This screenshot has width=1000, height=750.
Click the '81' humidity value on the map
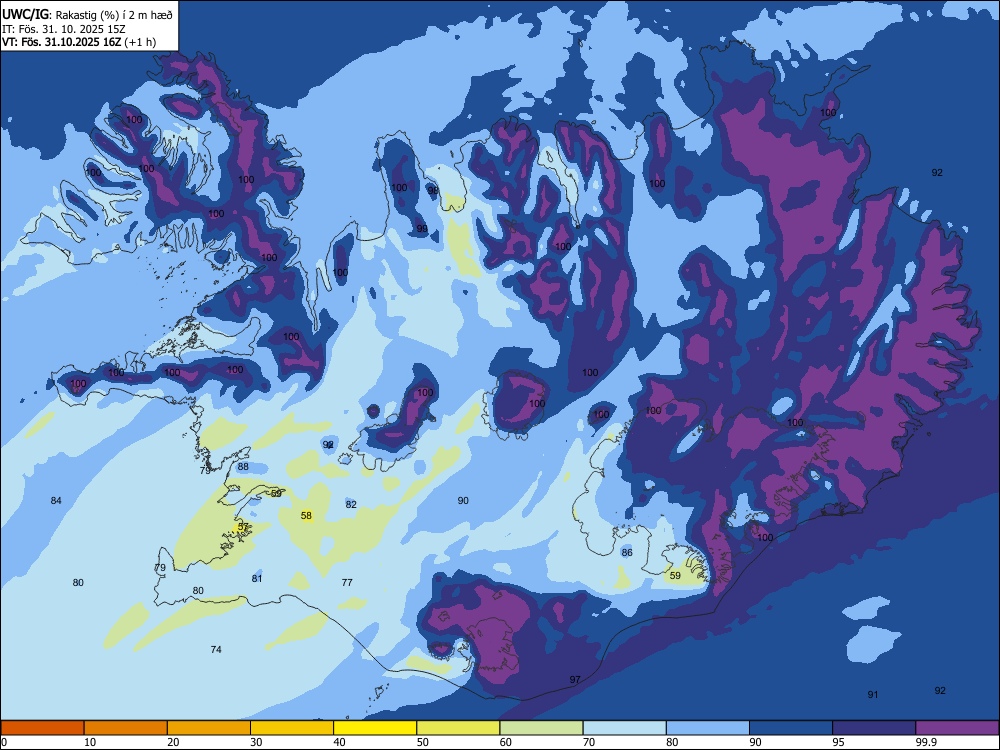coord(257,578)
